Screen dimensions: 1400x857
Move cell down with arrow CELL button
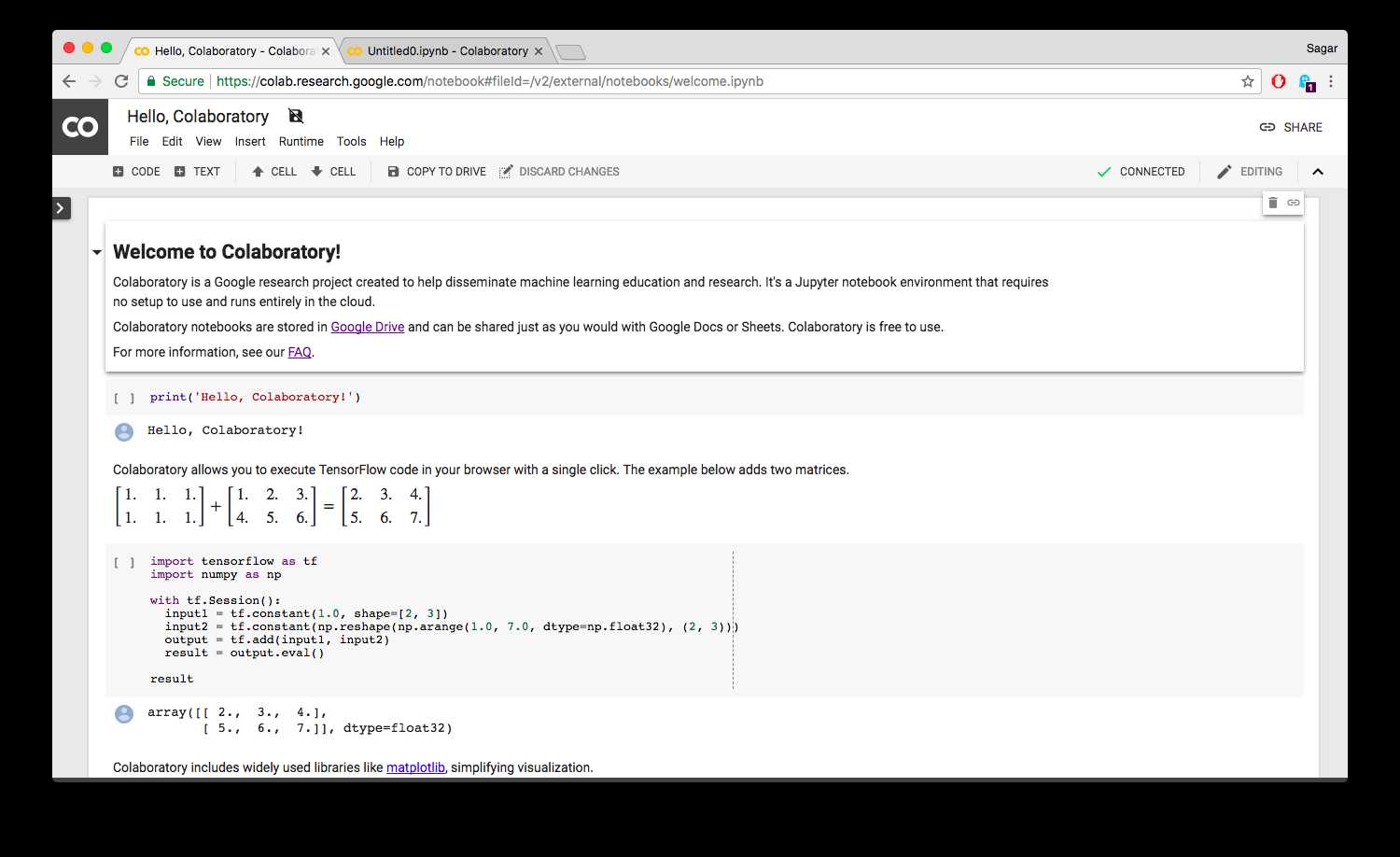click(333, 172)
